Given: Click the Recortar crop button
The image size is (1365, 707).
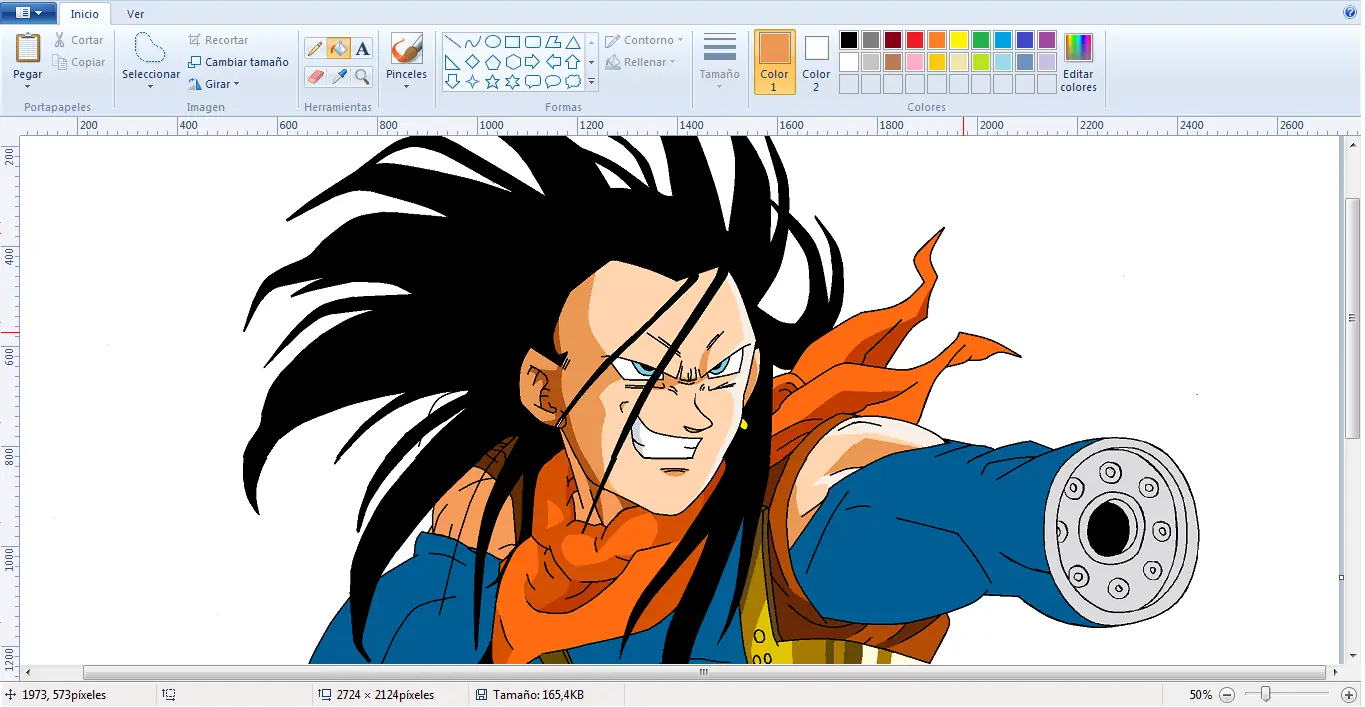Looking at the screenshot, I should [218, 40].
